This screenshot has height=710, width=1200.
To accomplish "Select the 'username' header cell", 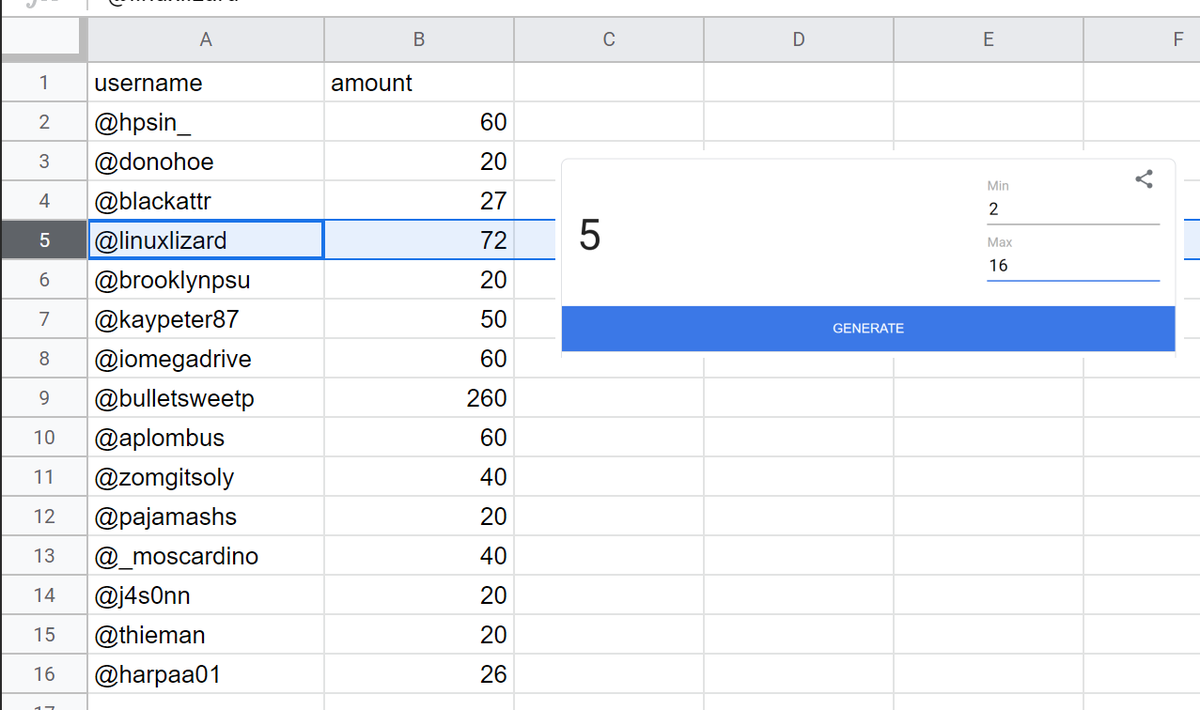I will click(x=206, y=83).
